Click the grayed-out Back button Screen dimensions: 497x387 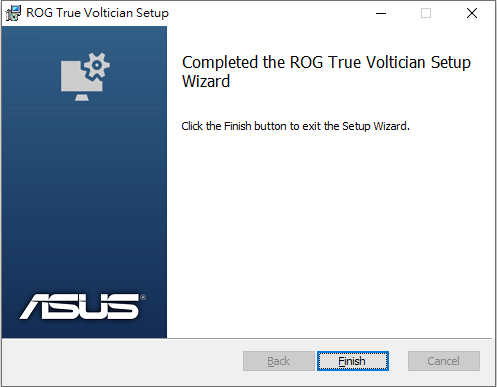pos(279,361)
